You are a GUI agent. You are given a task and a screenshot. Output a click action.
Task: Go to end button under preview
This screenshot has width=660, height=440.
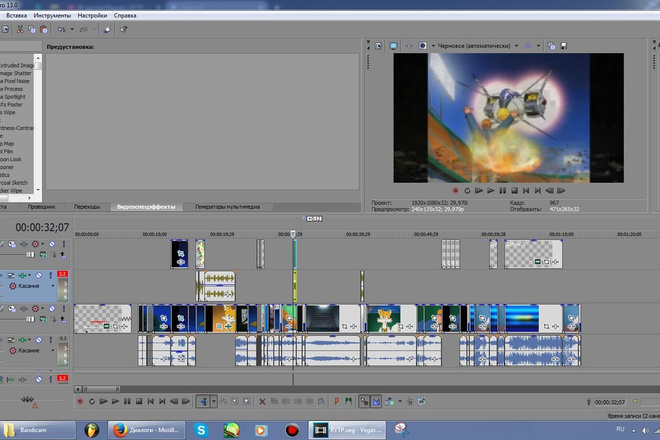(x=538, y=191)
